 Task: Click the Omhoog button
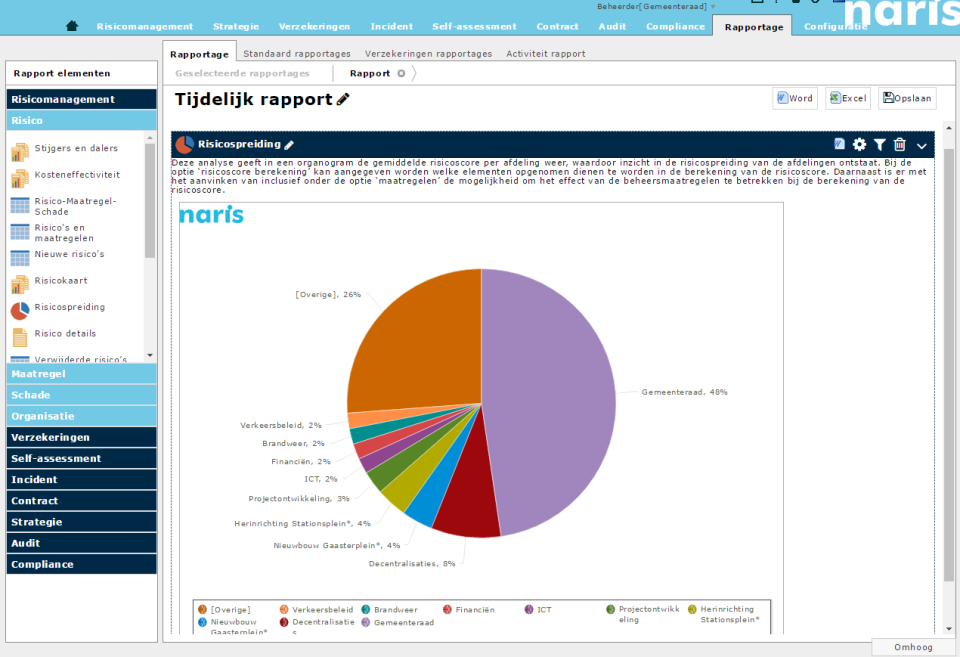(x=911, y=647)
